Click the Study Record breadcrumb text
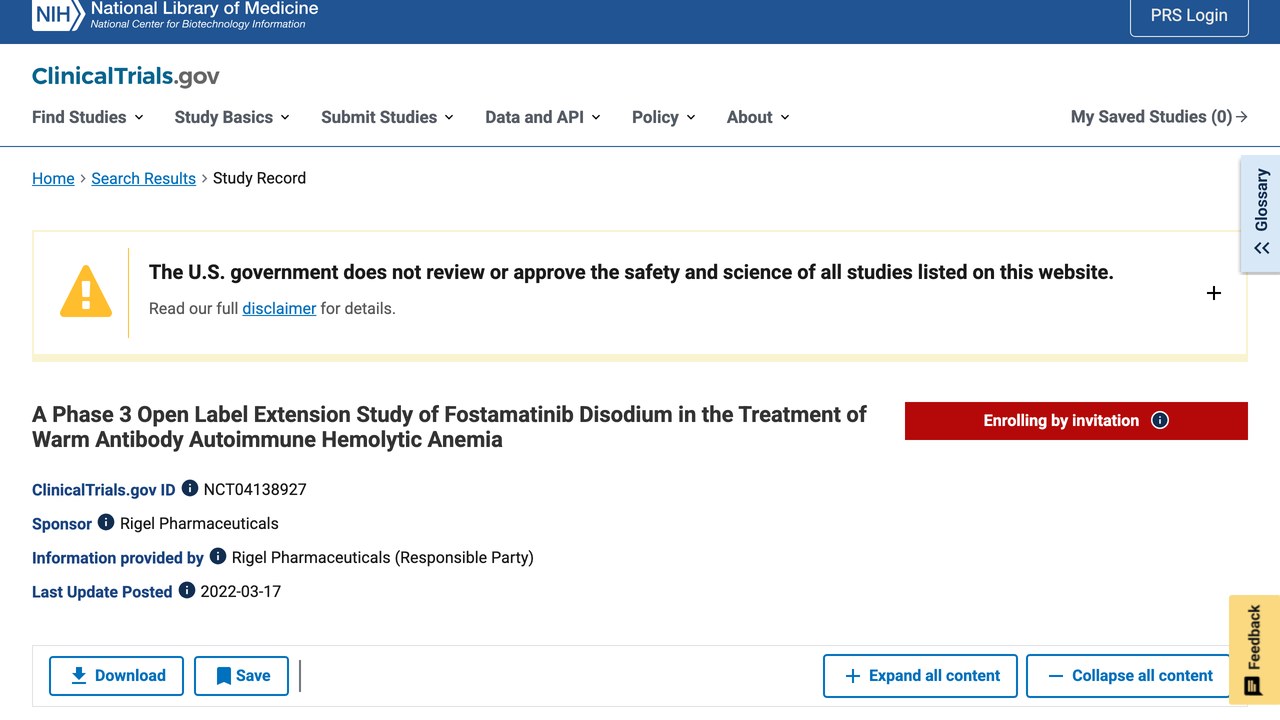 pos(259,178)
